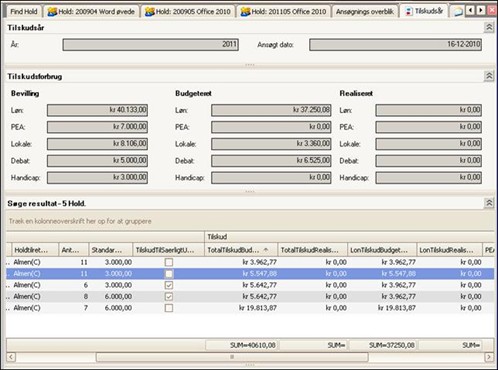Image resolution: width=498 pixels, height=370 pixels.
Task: Click the SUM=37250,08 footer cell
Action: [x=382, y=345]
